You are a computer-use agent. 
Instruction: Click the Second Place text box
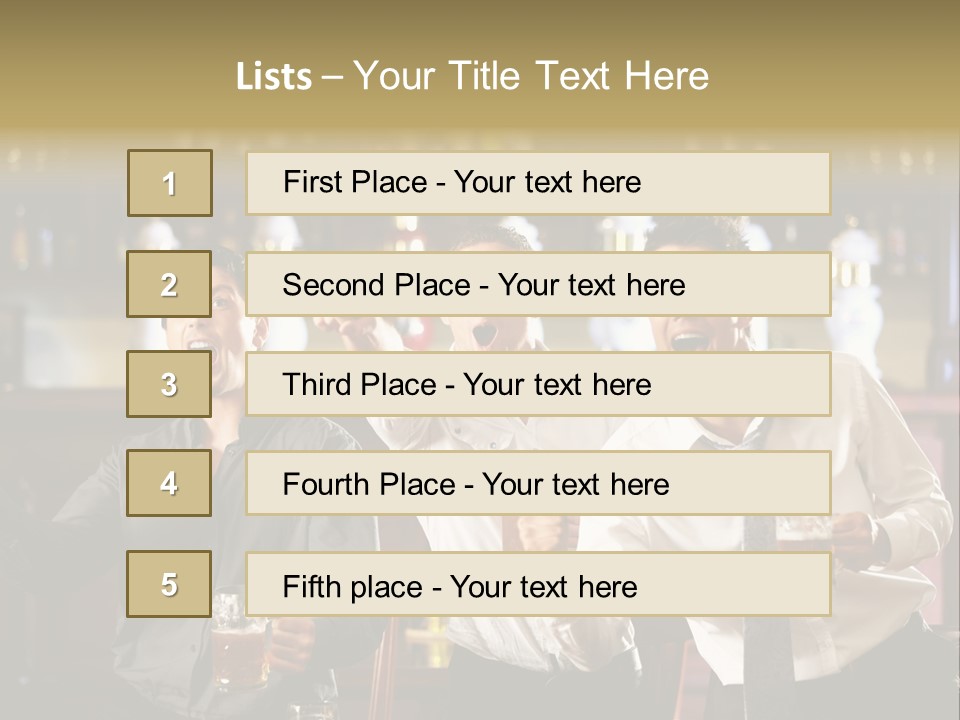point(538,284)
